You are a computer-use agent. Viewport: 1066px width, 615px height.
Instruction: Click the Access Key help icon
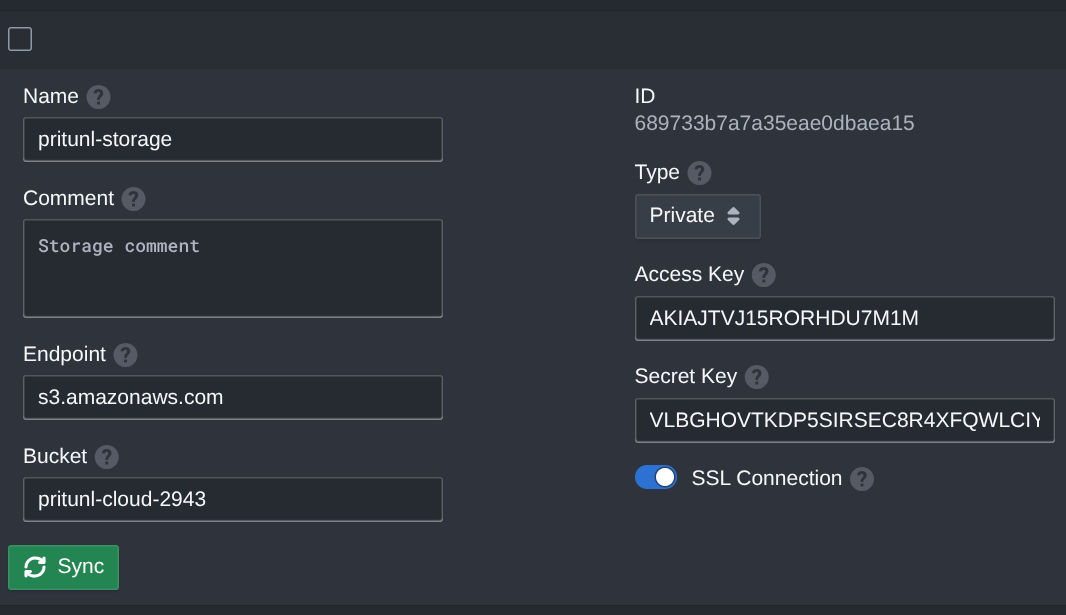[x=763, y=274]
